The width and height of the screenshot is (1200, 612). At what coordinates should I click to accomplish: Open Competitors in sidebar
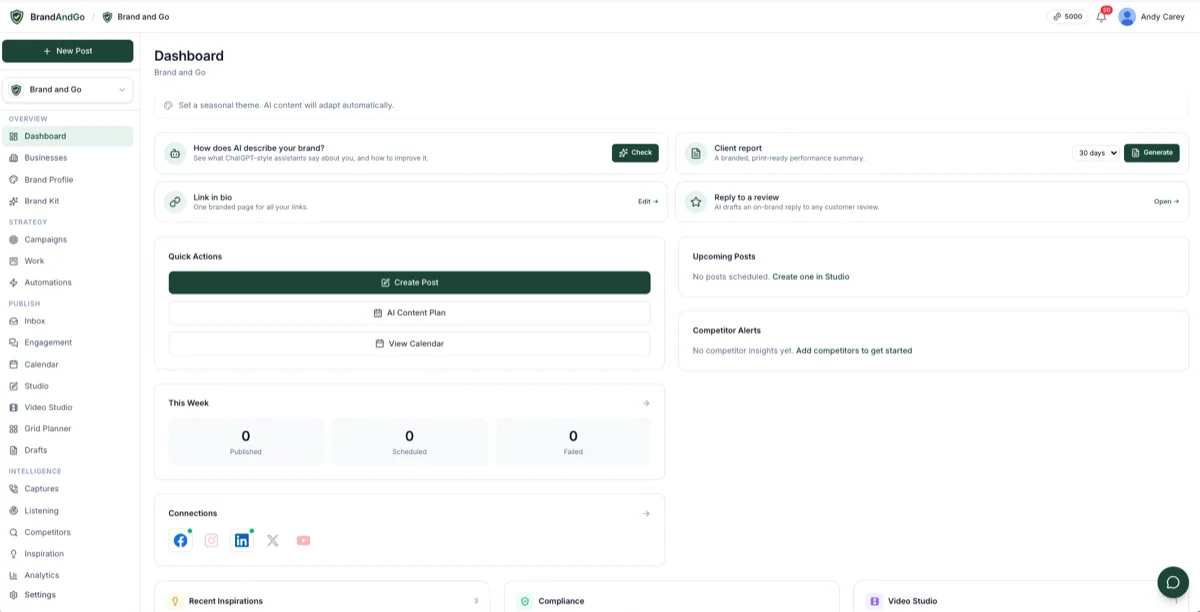[68, 533]
